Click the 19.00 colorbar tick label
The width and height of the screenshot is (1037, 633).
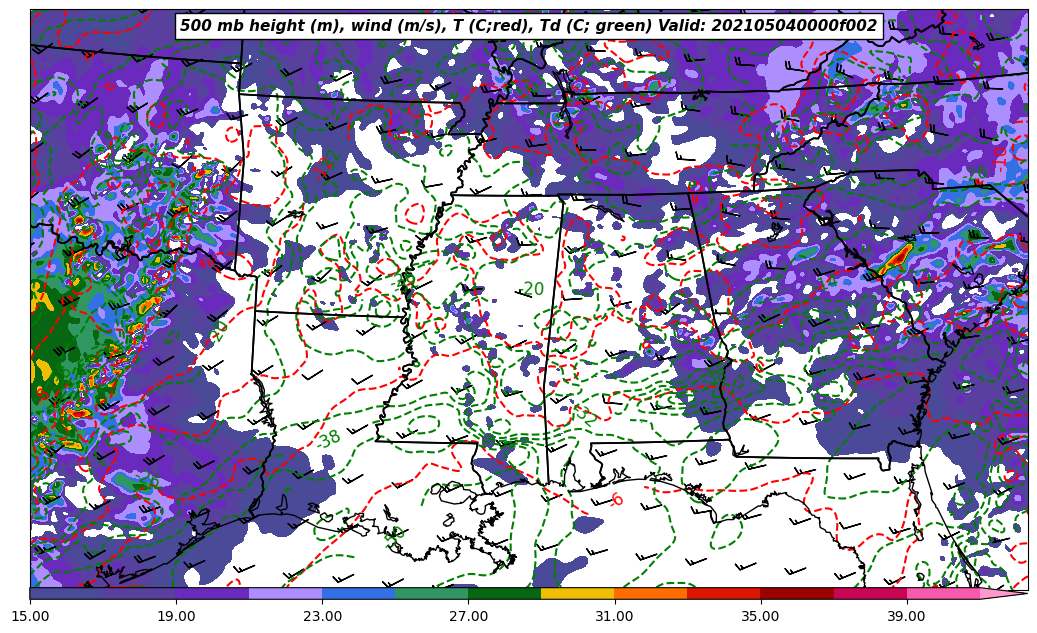pyautogui.click(x=176, y=616)
